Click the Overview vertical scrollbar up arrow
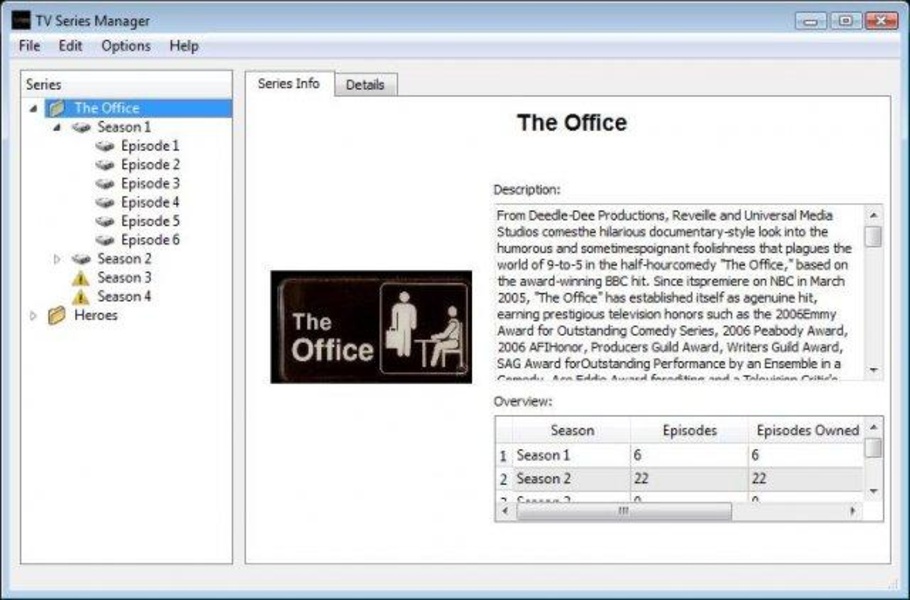Viewport: 910px width, 600px height. click(x=873, y=428)
